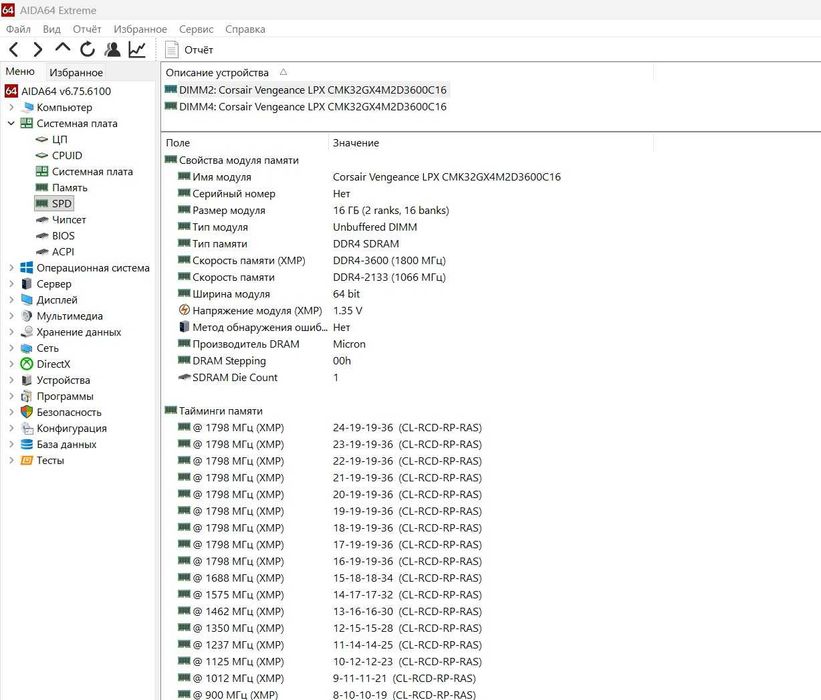This screenshot has width=821, height=700.
Task: Click the Forward navigation arrow
Action: (x=38, y=50)
